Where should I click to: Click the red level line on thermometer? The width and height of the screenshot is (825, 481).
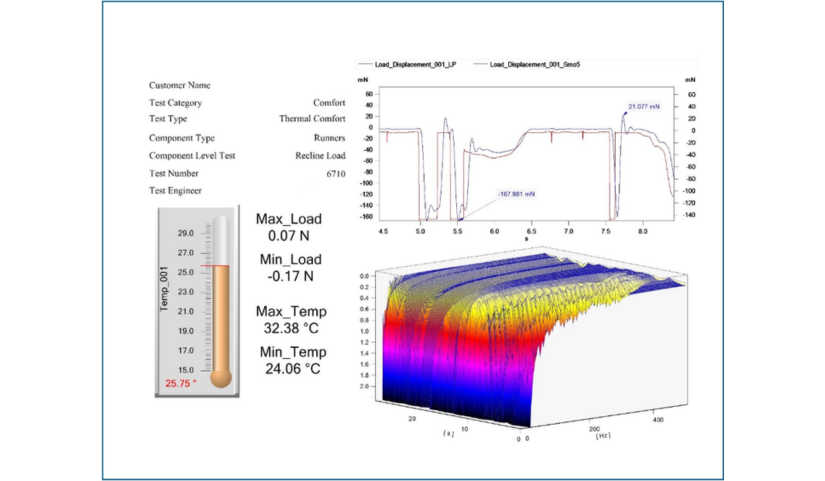215,266
